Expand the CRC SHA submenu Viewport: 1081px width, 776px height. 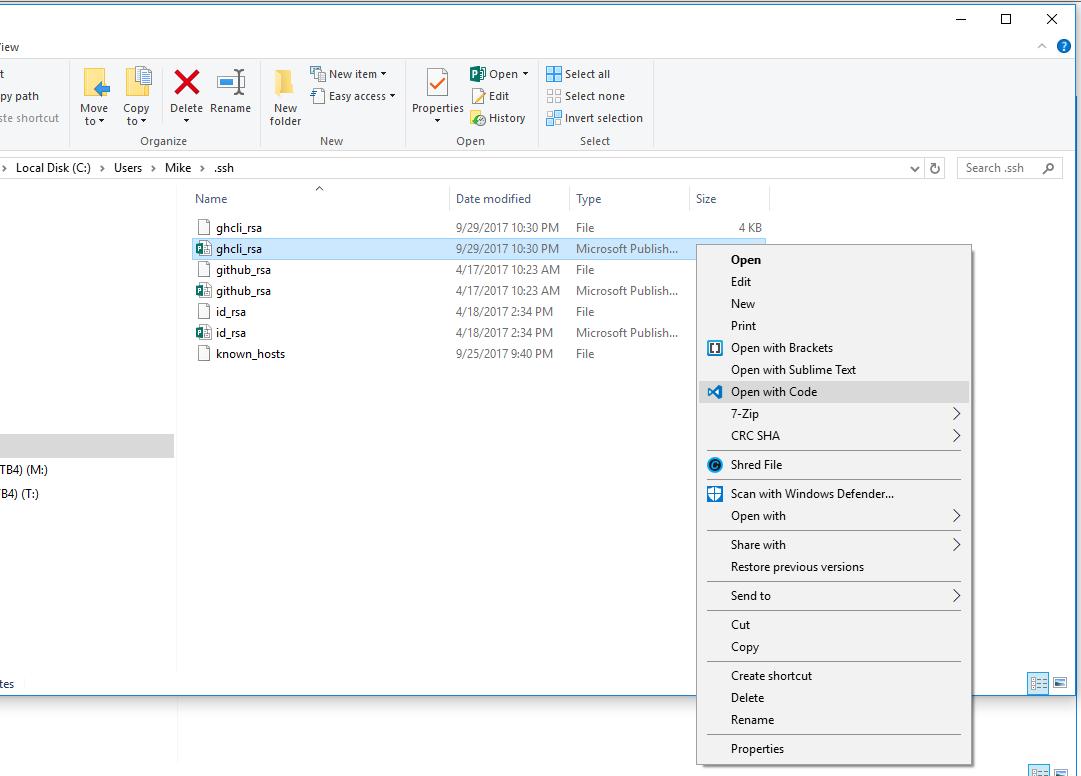tap(834, 436)
